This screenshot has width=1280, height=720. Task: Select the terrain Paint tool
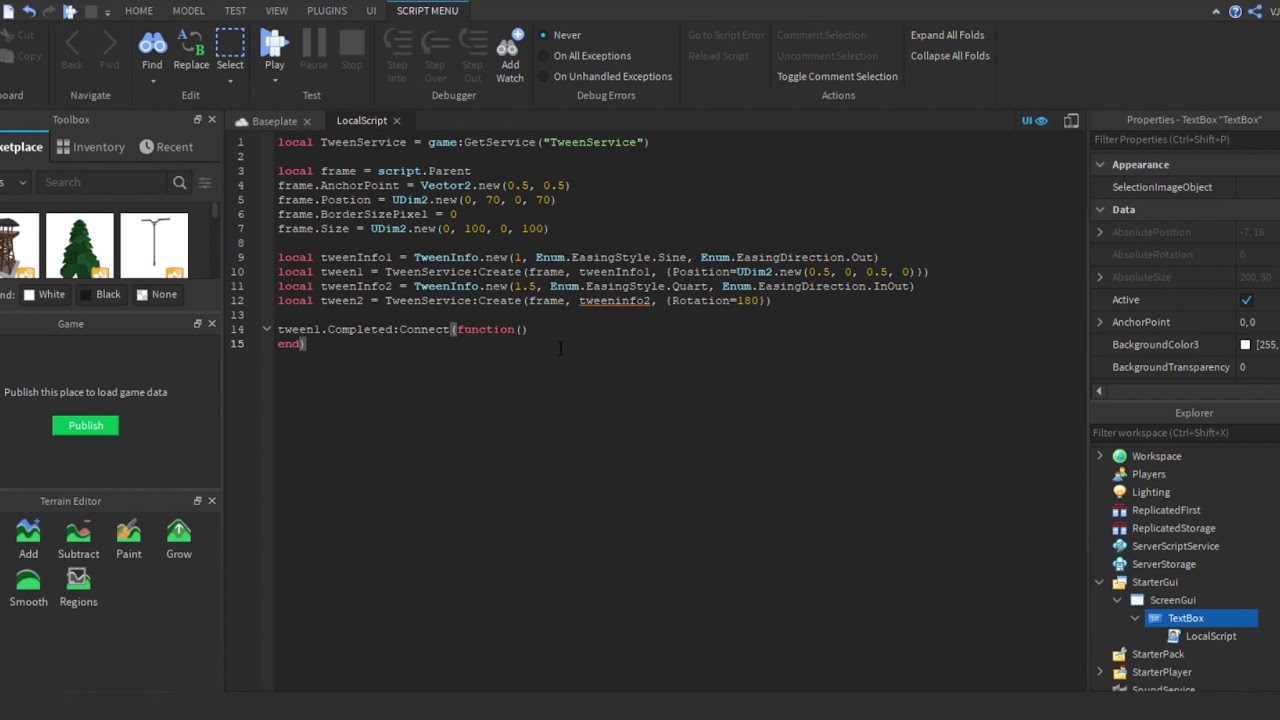(129, 540)
